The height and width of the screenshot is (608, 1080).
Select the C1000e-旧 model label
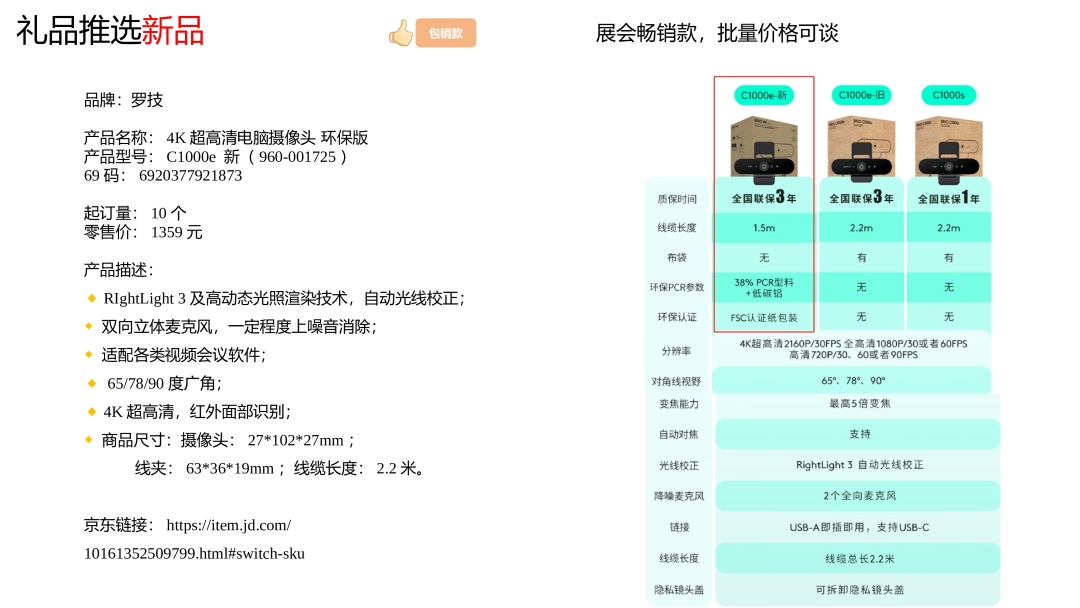[x=861, y=96]
